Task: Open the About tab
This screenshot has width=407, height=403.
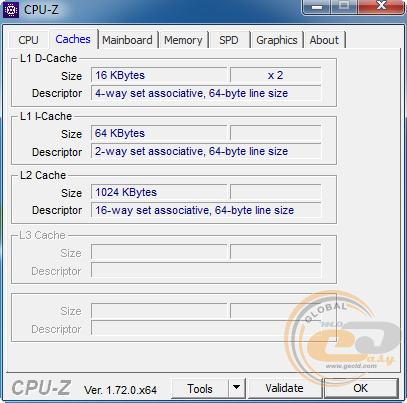Action: (324, 40)
